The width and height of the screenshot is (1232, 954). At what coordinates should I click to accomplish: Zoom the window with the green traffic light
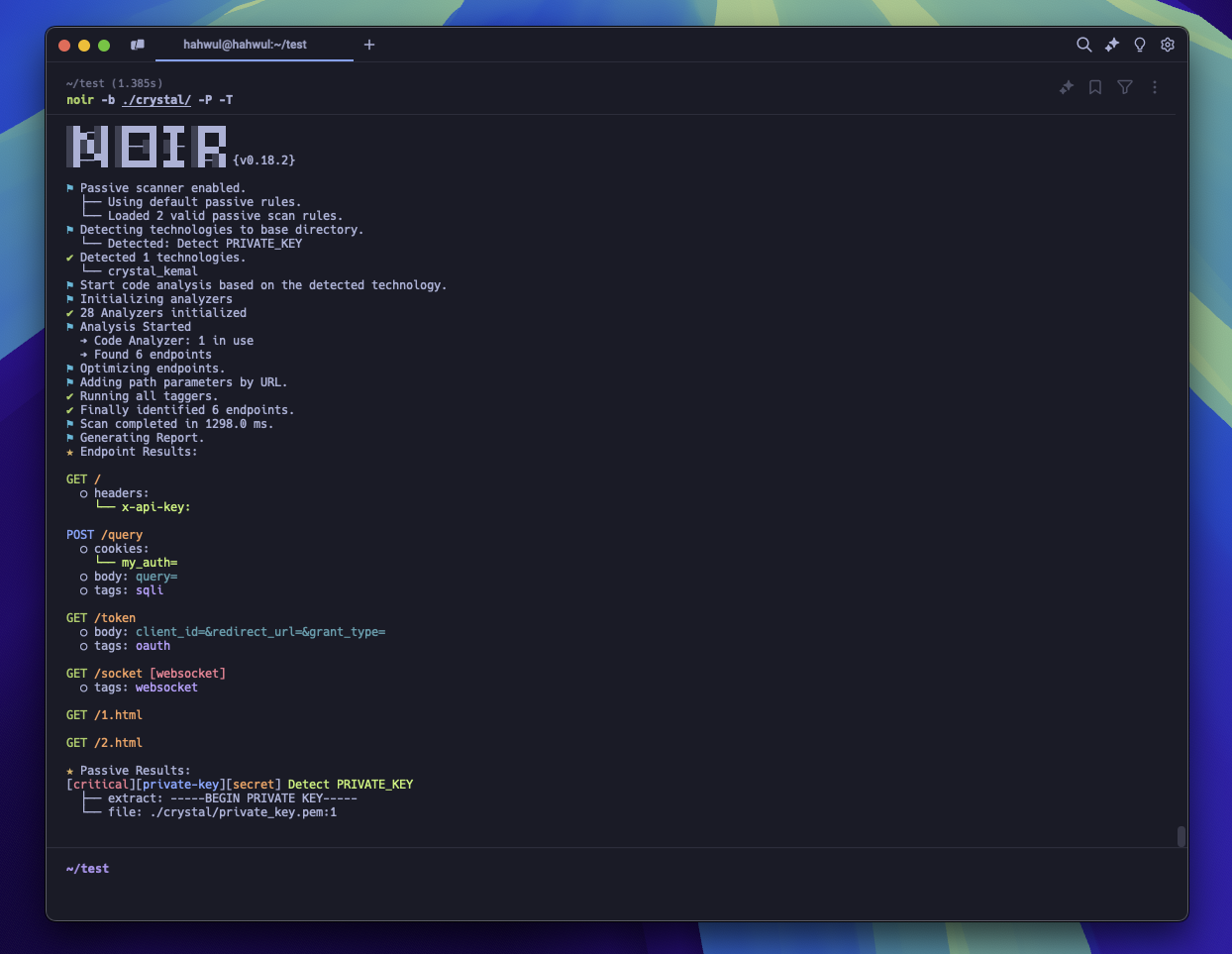tap(102, 45)
